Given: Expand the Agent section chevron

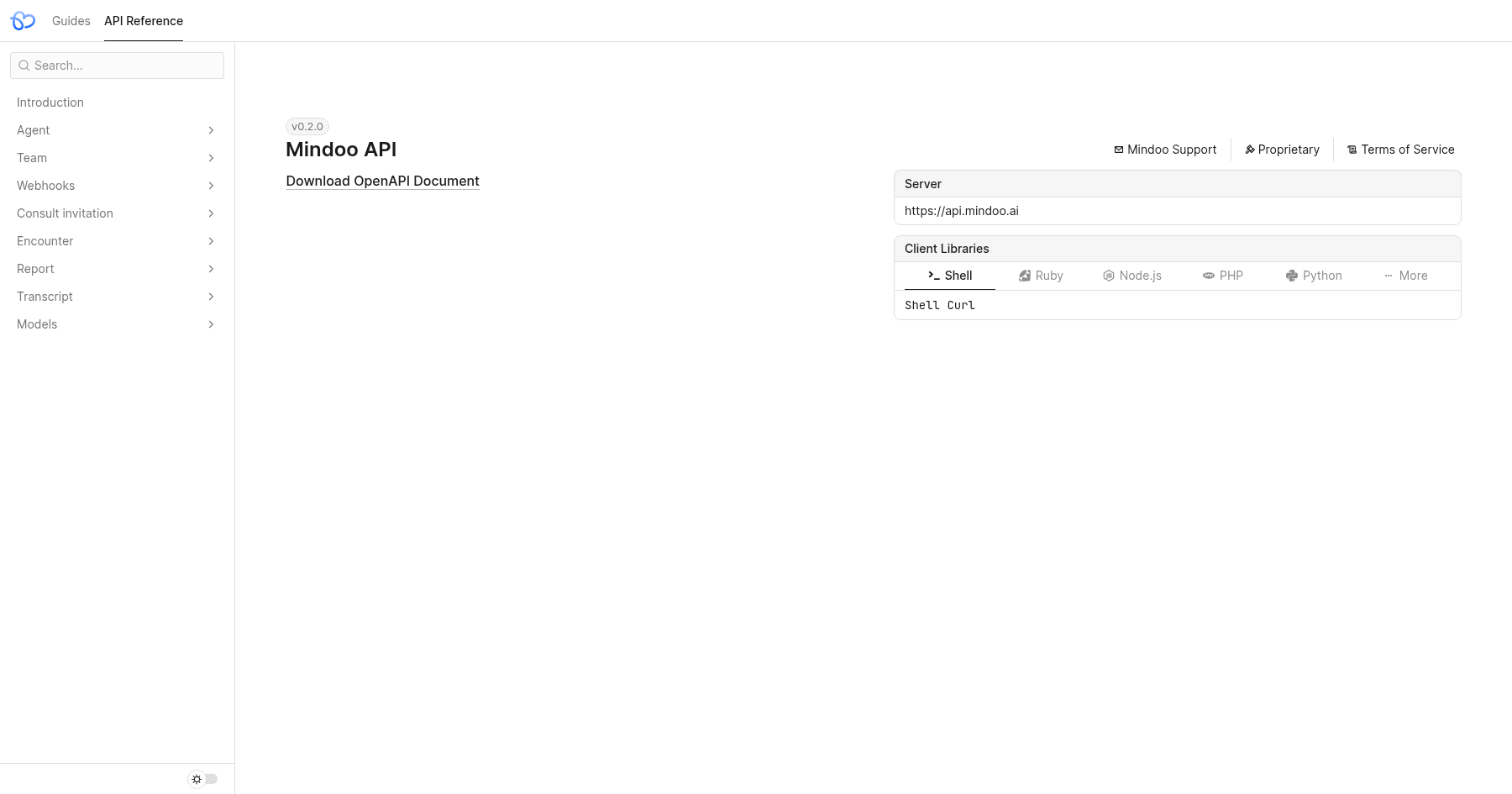Looking at the screenshot, I should (x=211, y=130).
